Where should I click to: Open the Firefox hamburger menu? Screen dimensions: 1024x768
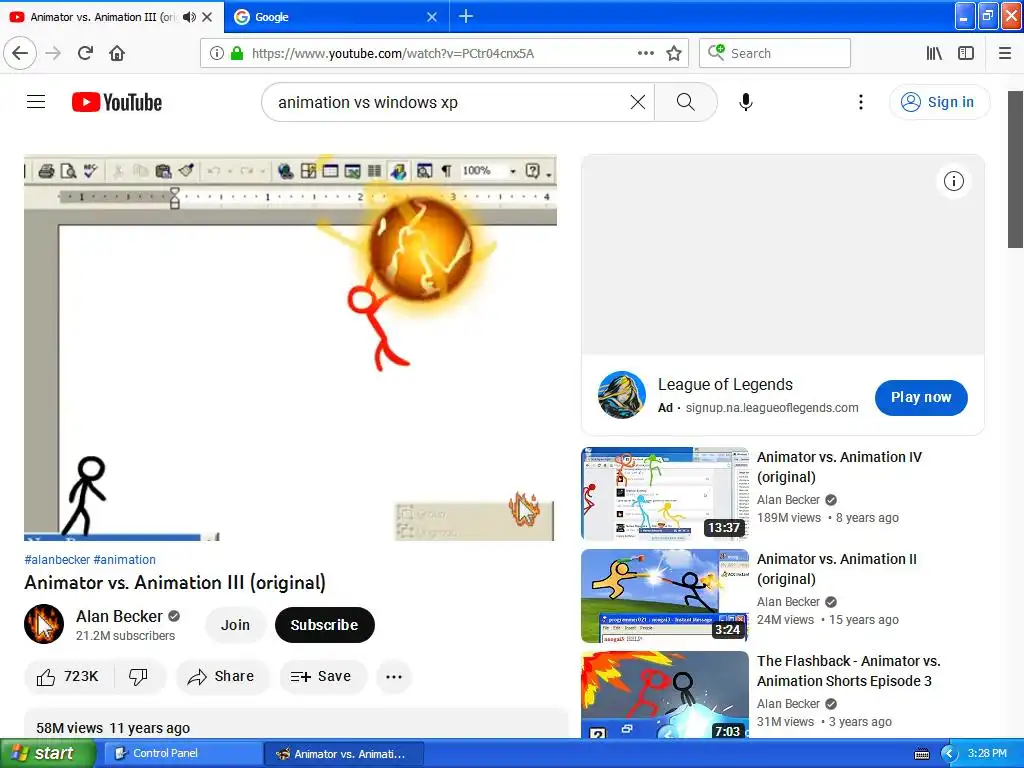click(1005, 53)
